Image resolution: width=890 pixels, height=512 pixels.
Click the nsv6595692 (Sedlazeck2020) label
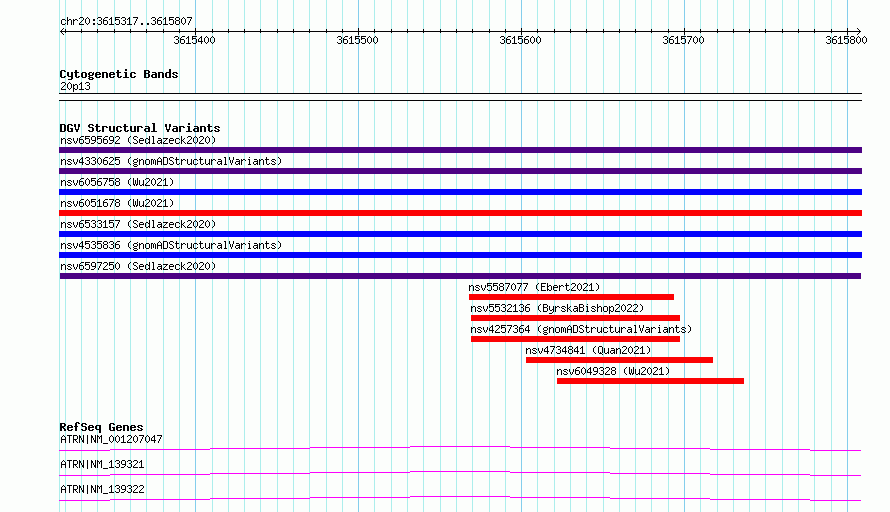(x=138, y=140)
